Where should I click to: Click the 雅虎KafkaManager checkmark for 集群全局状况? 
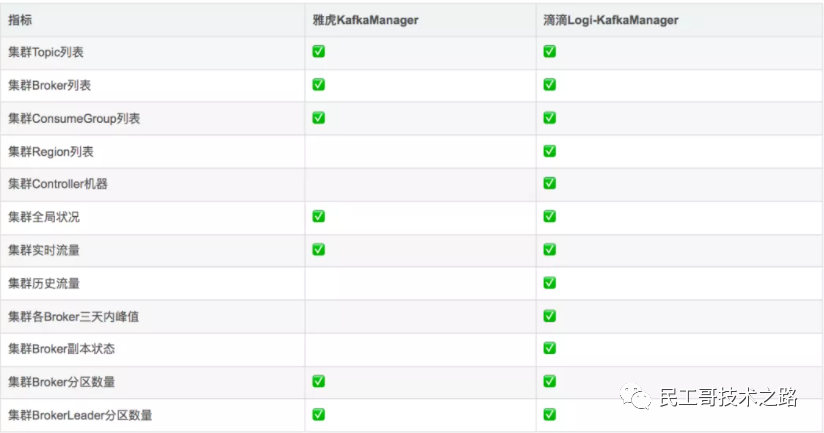click(x=318, y=216)
